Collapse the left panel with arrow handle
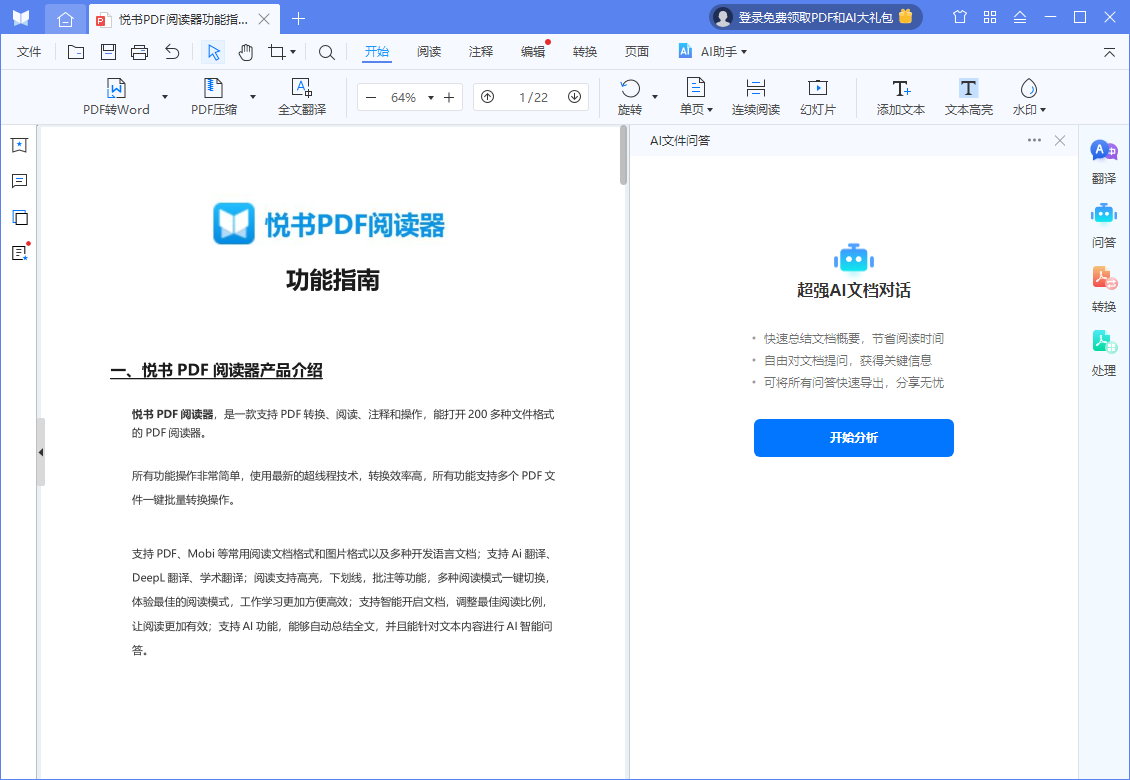 click(x=41, y=452)
